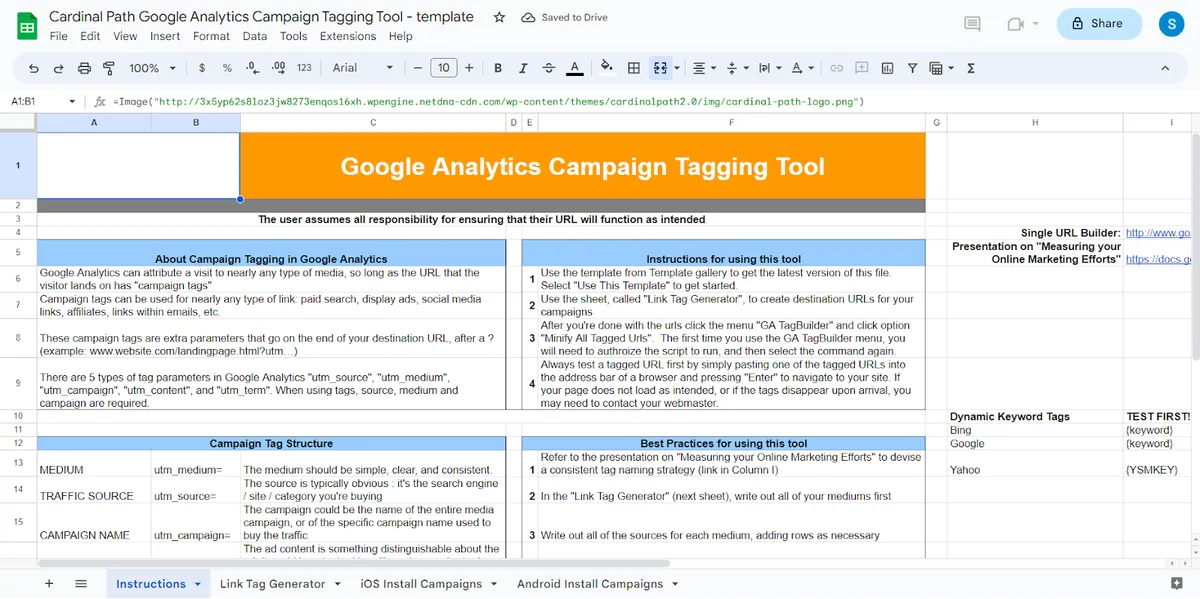Open the Single URL Builder link

[1166, 232]
